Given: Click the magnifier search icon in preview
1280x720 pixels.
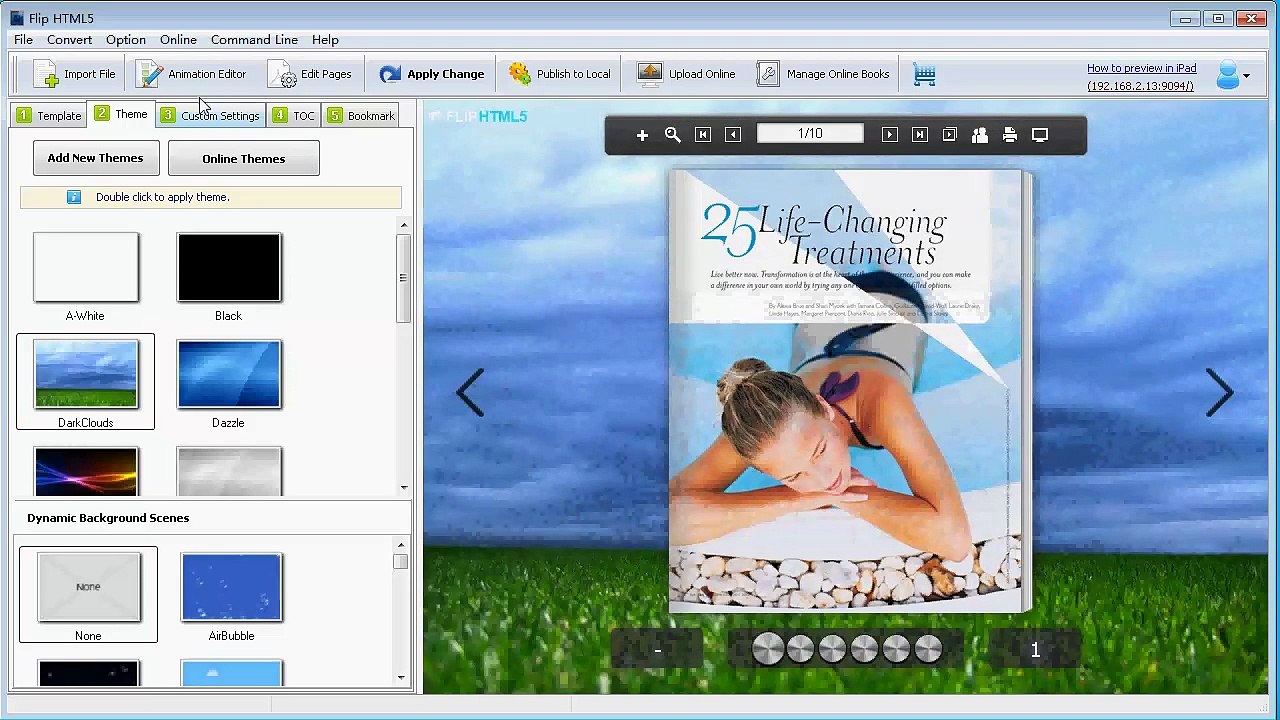Looking at the screenshot, I should [x=673, y=135].
